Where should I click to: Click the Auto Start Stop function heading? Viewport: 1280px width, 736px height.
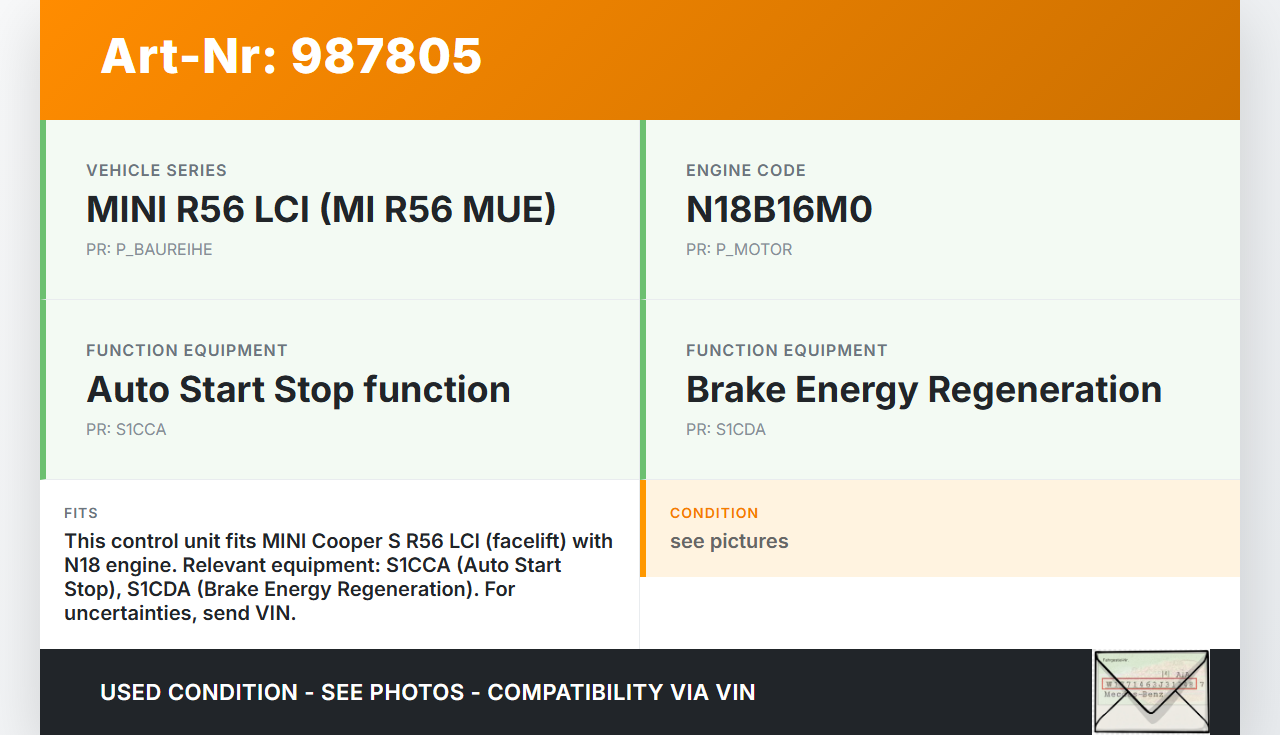coord(298,389)
